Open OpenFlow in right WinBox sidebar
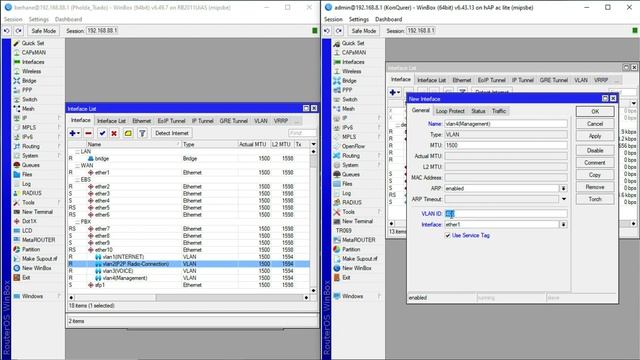This screenshot has width=640, height=360. tap(353, 147)
